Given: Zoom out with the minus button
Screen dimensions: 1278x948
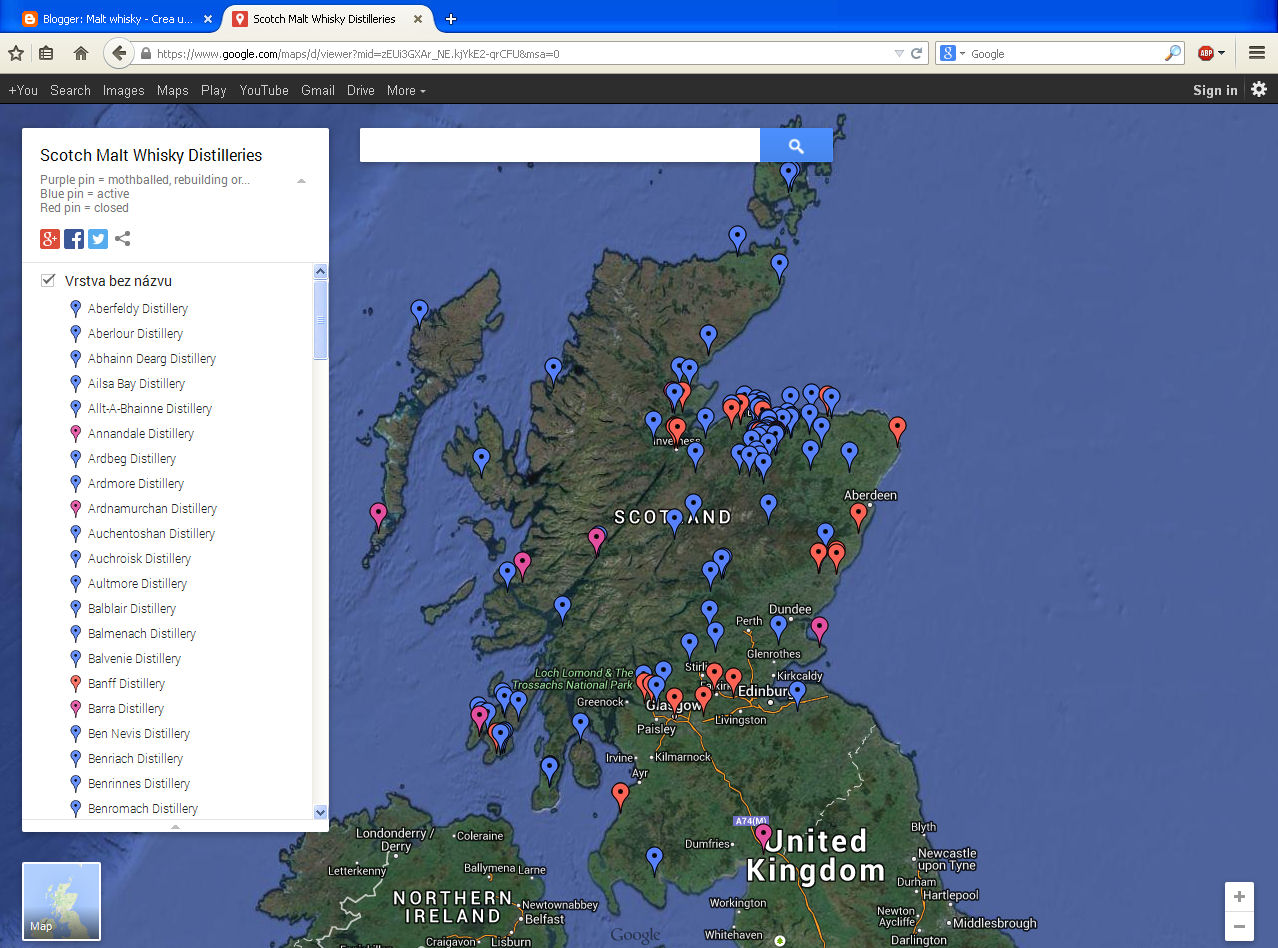Looking at the screenshot, I should click(x=1239, y=926).
